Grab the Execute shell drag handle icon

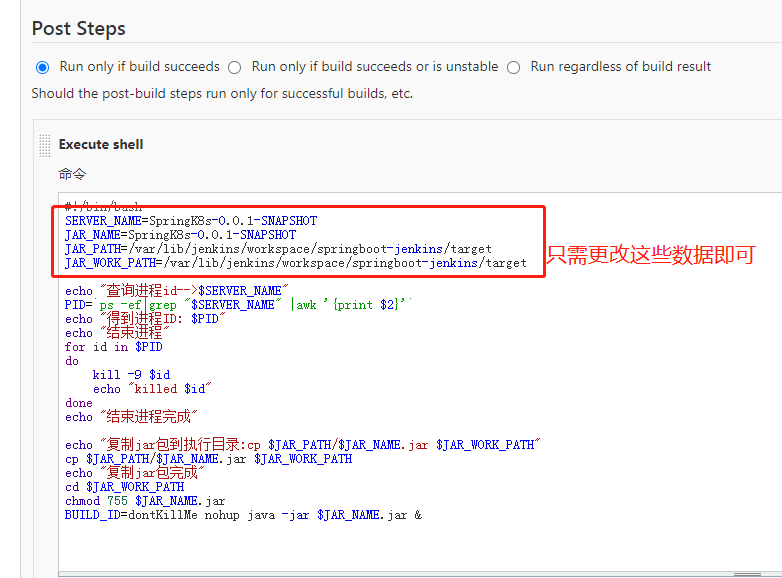[44, 145]
